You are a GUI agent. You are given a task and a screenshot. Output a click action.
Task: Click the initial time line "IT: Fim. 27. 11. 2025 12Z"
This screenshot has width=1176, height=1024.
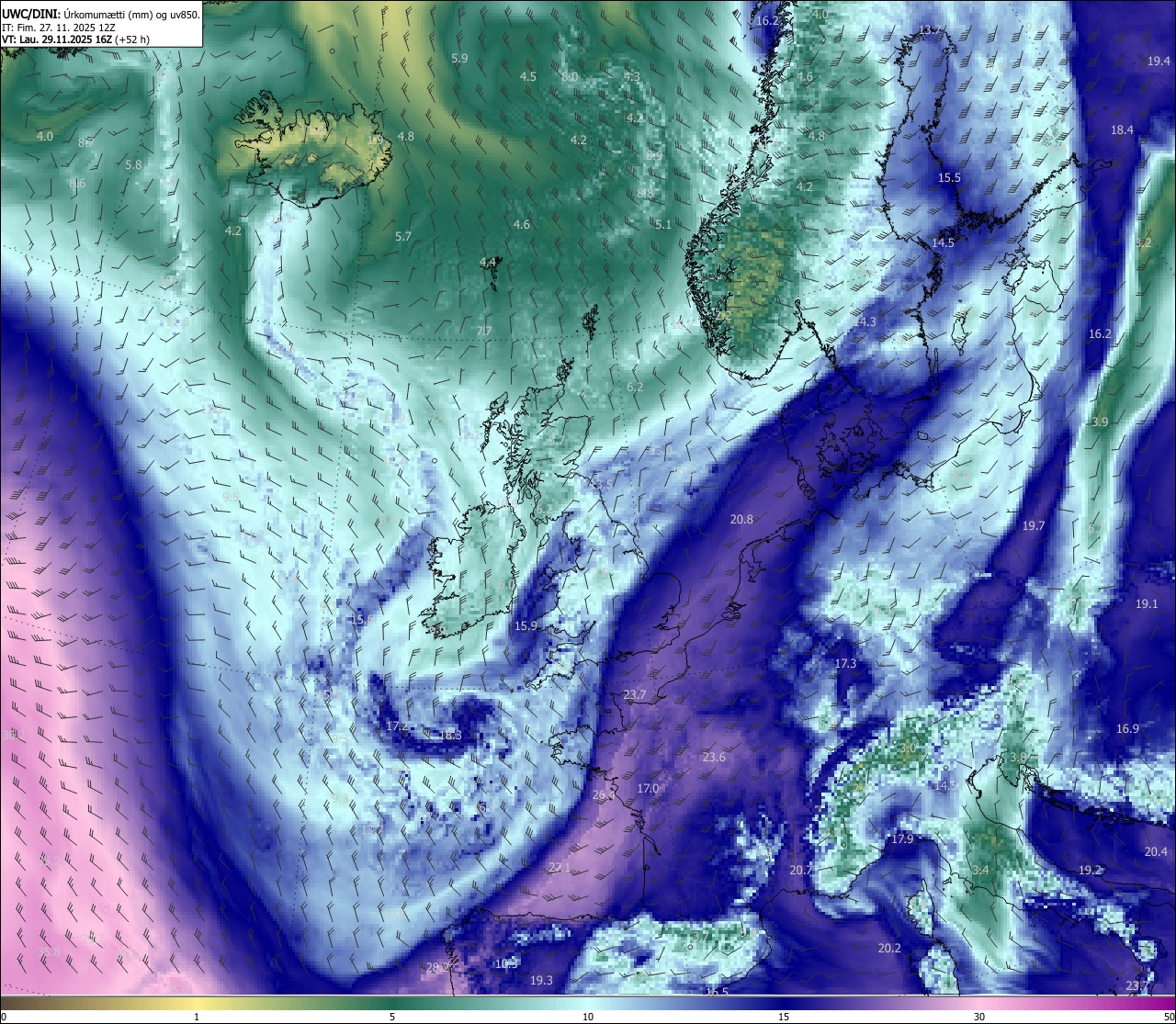click(59, 28)
